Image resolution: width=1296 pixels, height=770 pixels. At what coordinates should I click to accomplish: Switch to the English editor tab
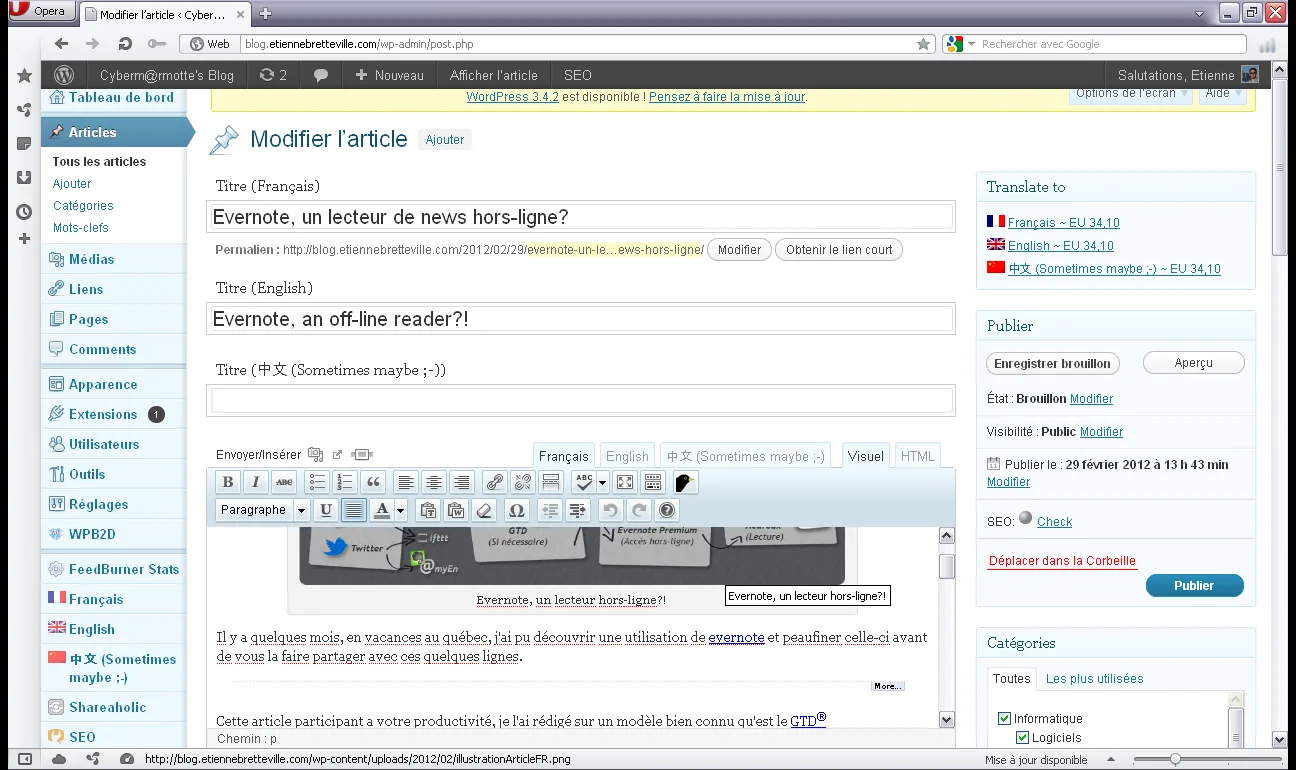tap(628, 456)
